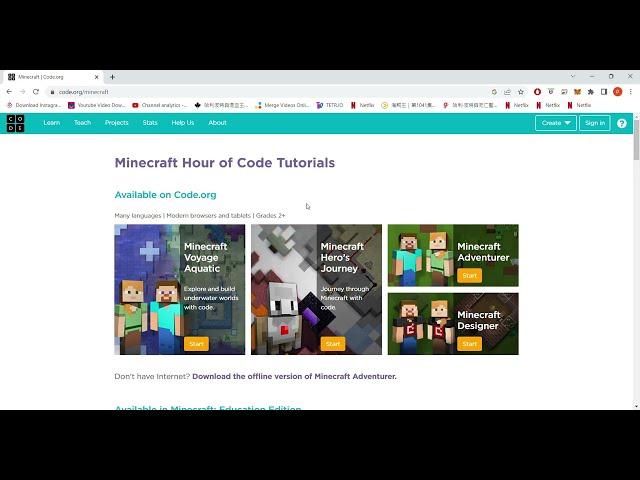The image size is (640, 480).
Task: Open the media control toolbar icon
Action: (x=564, y=92)
